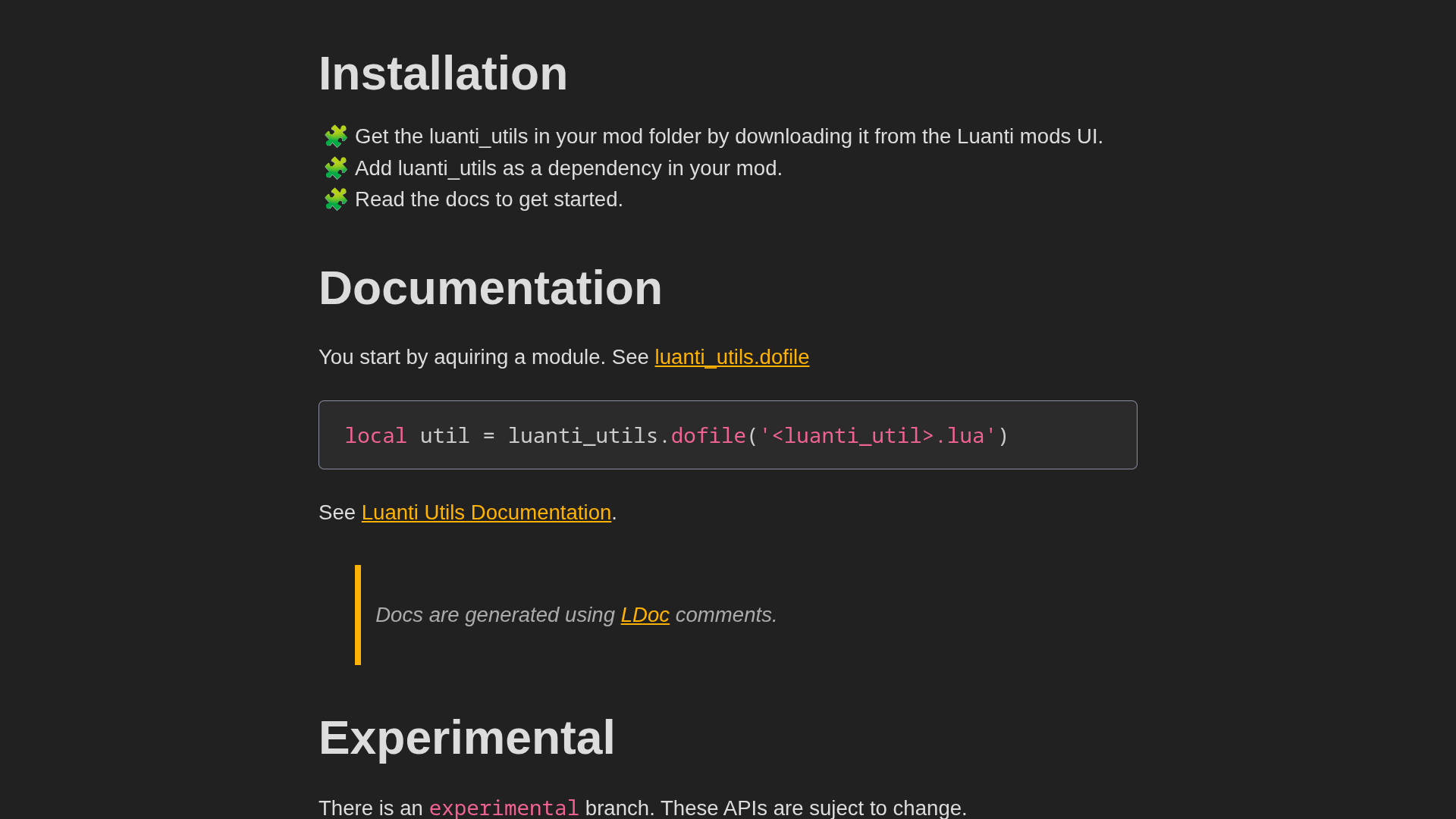Follow the LDoc link in blockquote
This screenshot has width=1456, height=819.
(x=645, y=615)
